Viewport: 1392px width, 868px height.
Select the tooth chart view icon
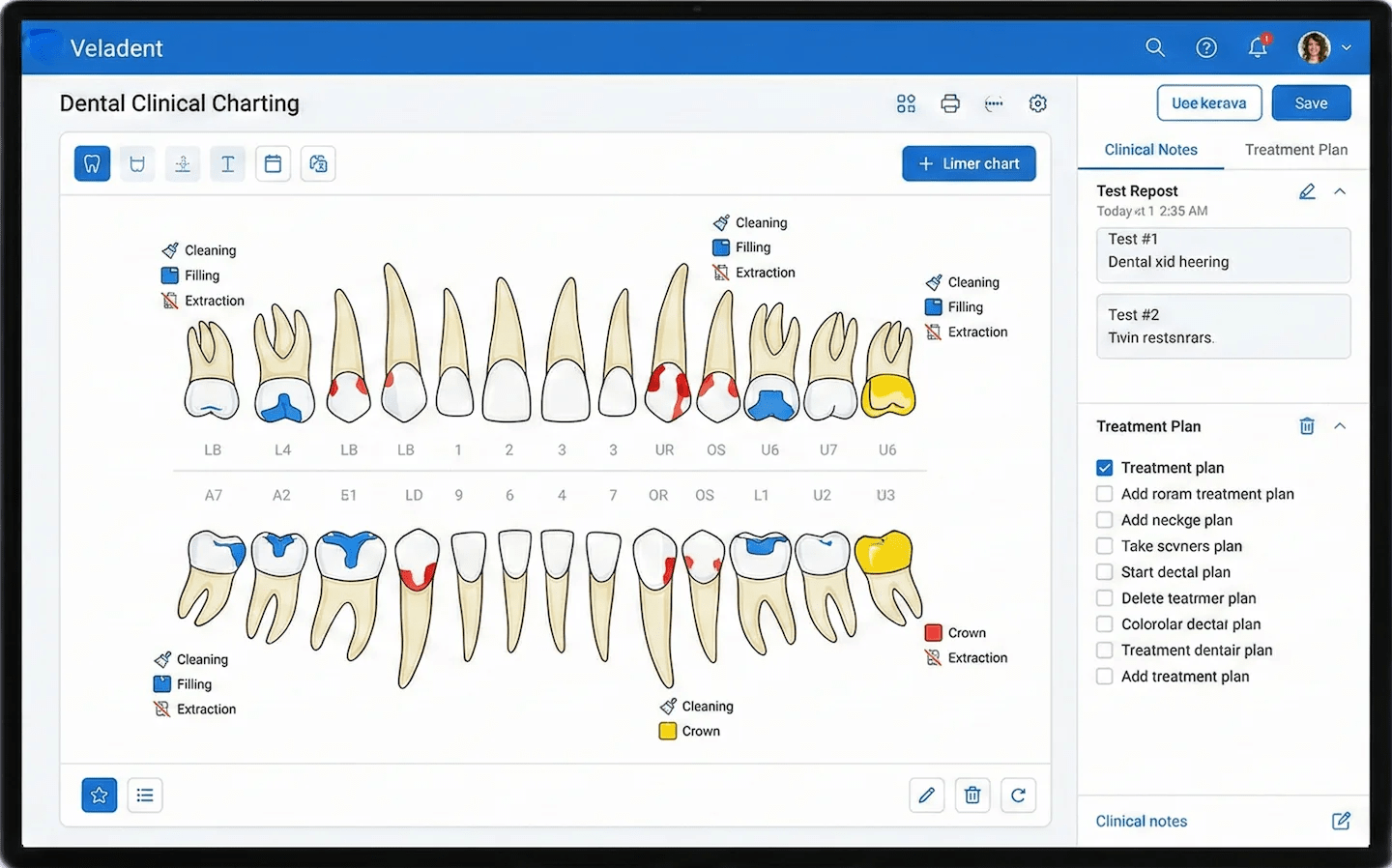pos(92,163)
